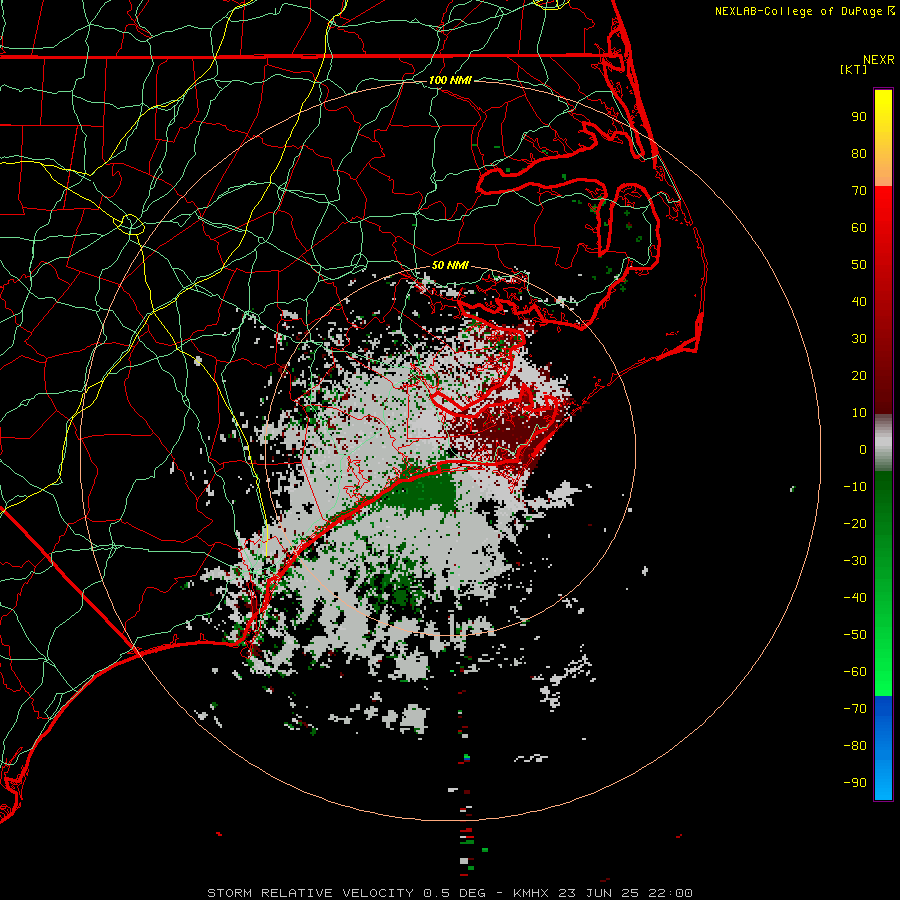Click the blue bottom segment of color bar
The image size is (900, 900).
coord(883,748)
